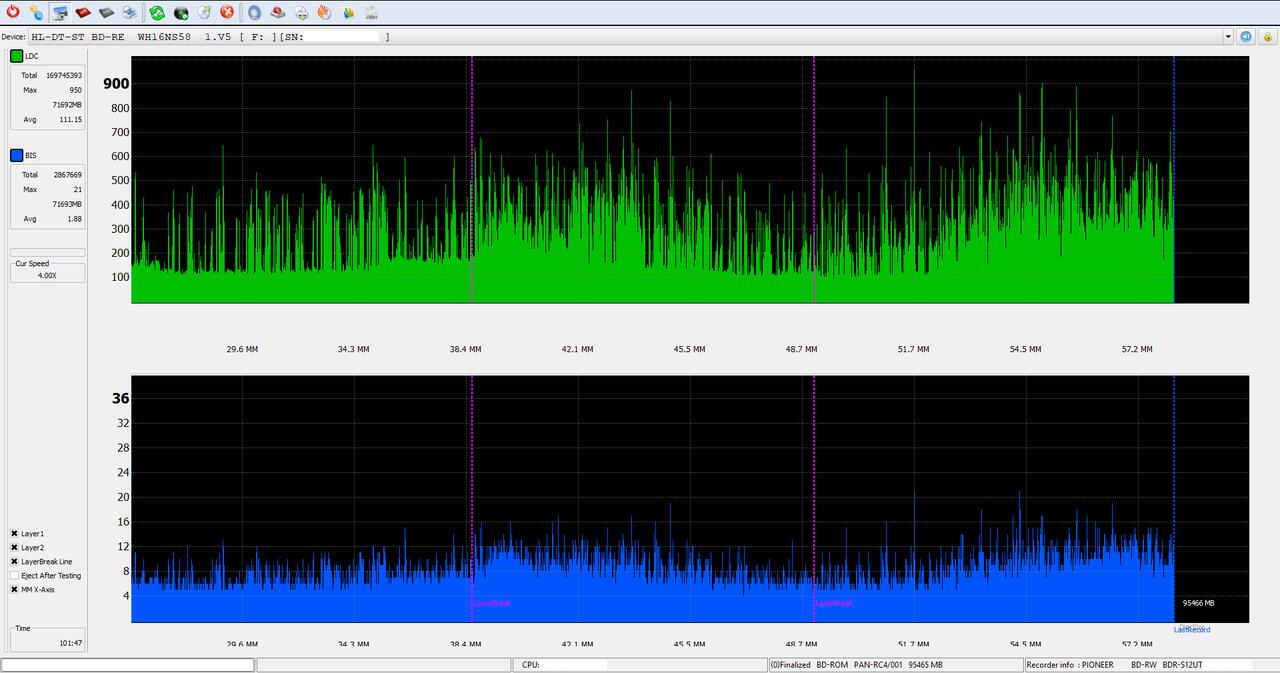Click the Recorder info PIONEER status text
The image size is (1280, 673).
(1069, 665)
